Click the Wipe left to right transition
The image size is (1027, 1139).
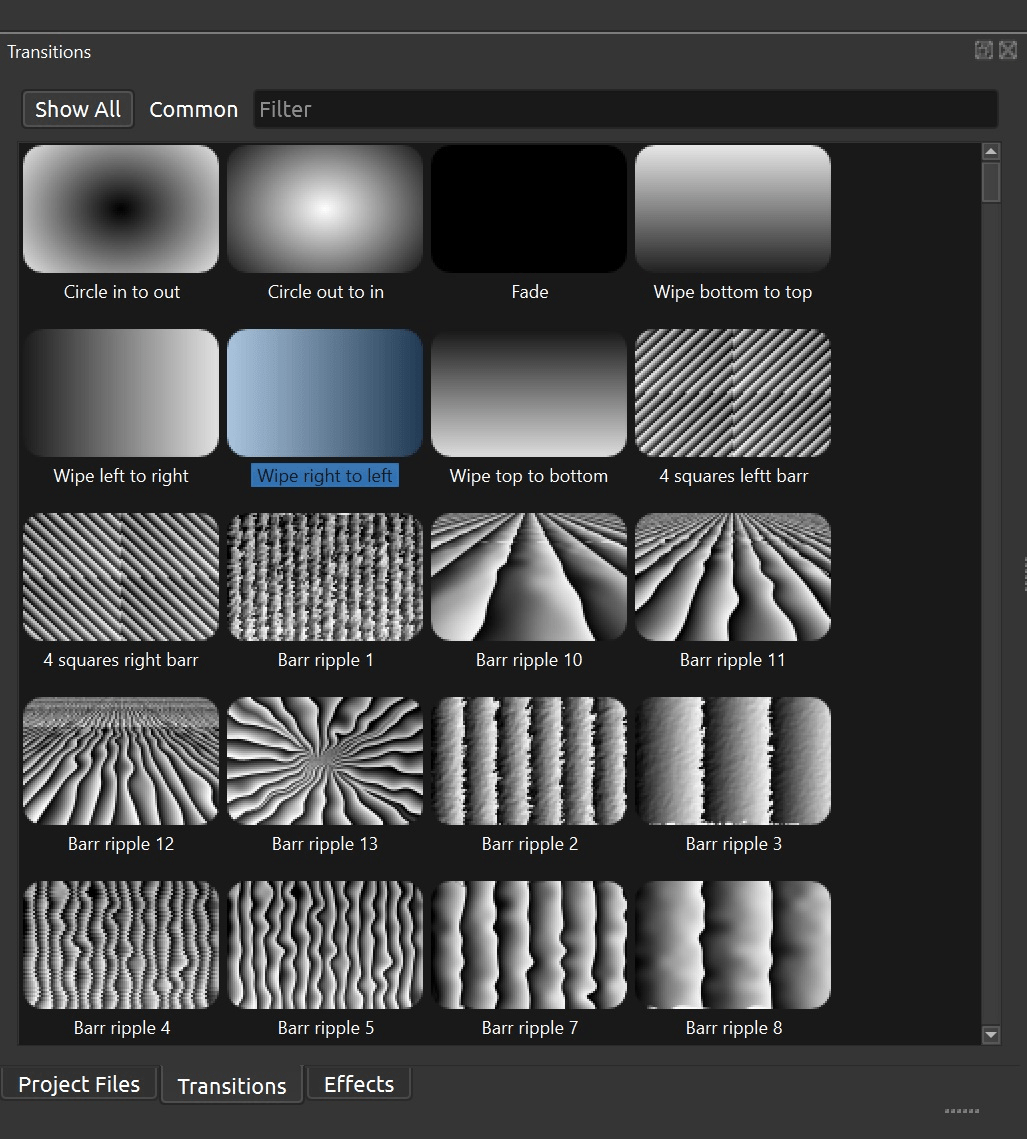click(121, 393)
